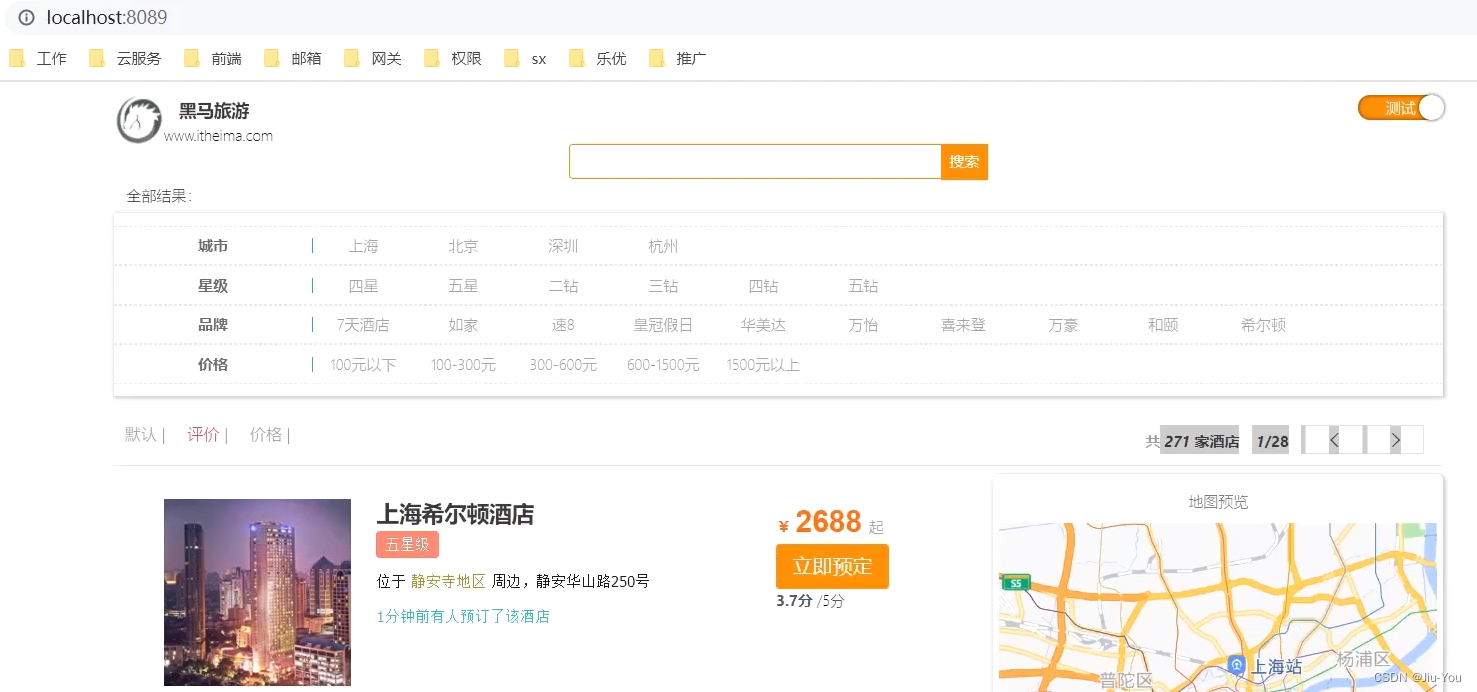Select the 100元以下 price filter

tap(363, 365)
